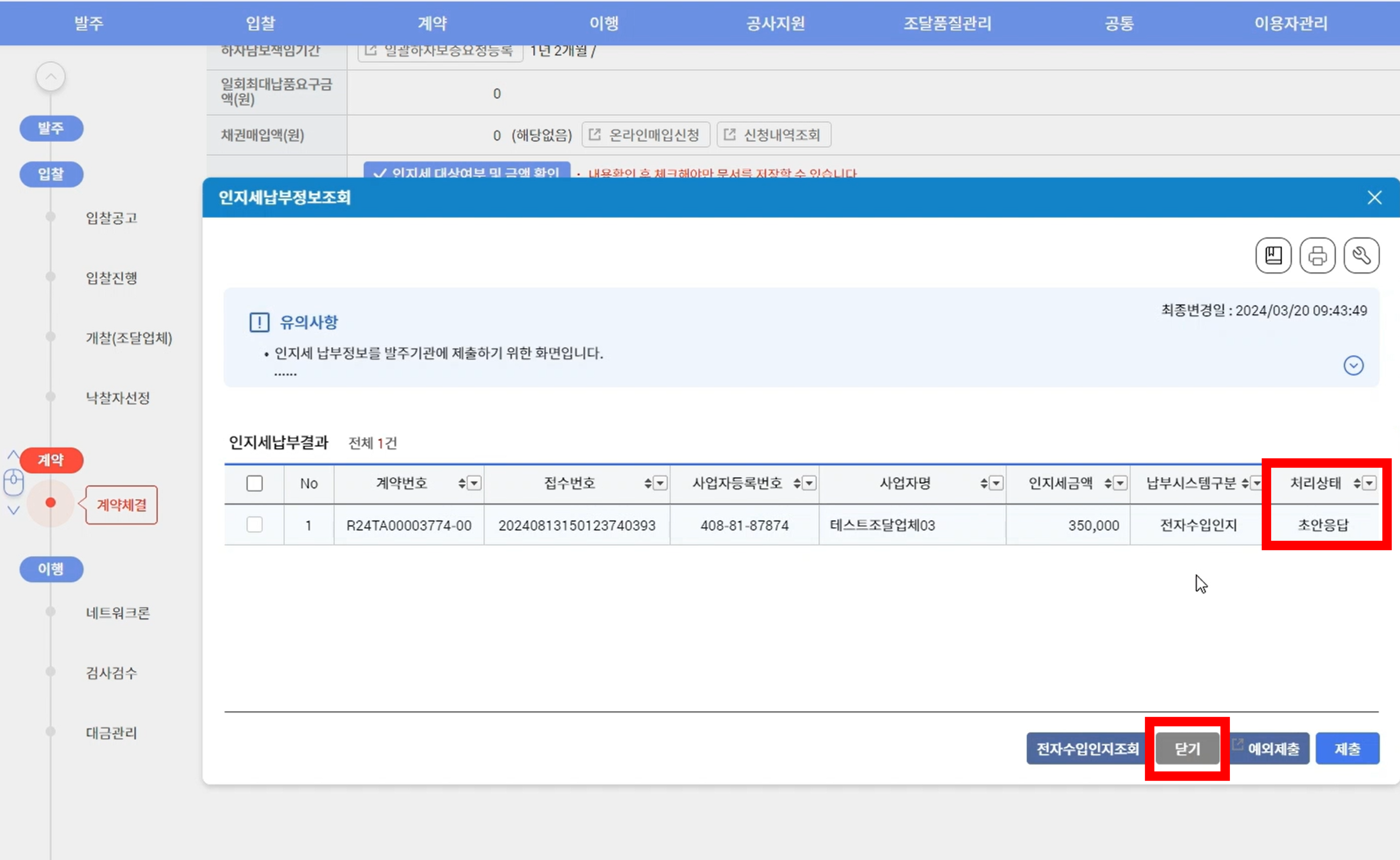
Task: Select the 이행 stage pill in sidebar
Action: click(x=51, y=569)
